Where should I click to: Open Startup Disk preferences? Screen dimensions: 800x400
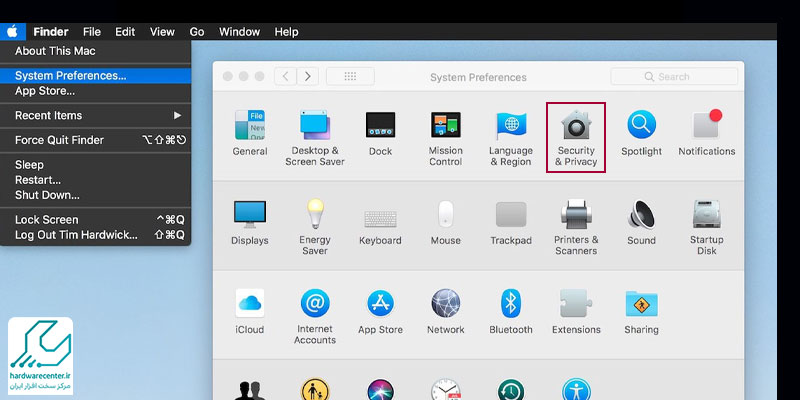point(707,227)
